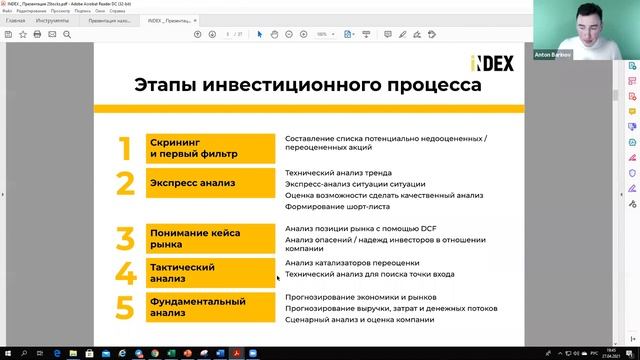Open the Справка menu
This screenshot has height=360, width=640.
(118, 11)
